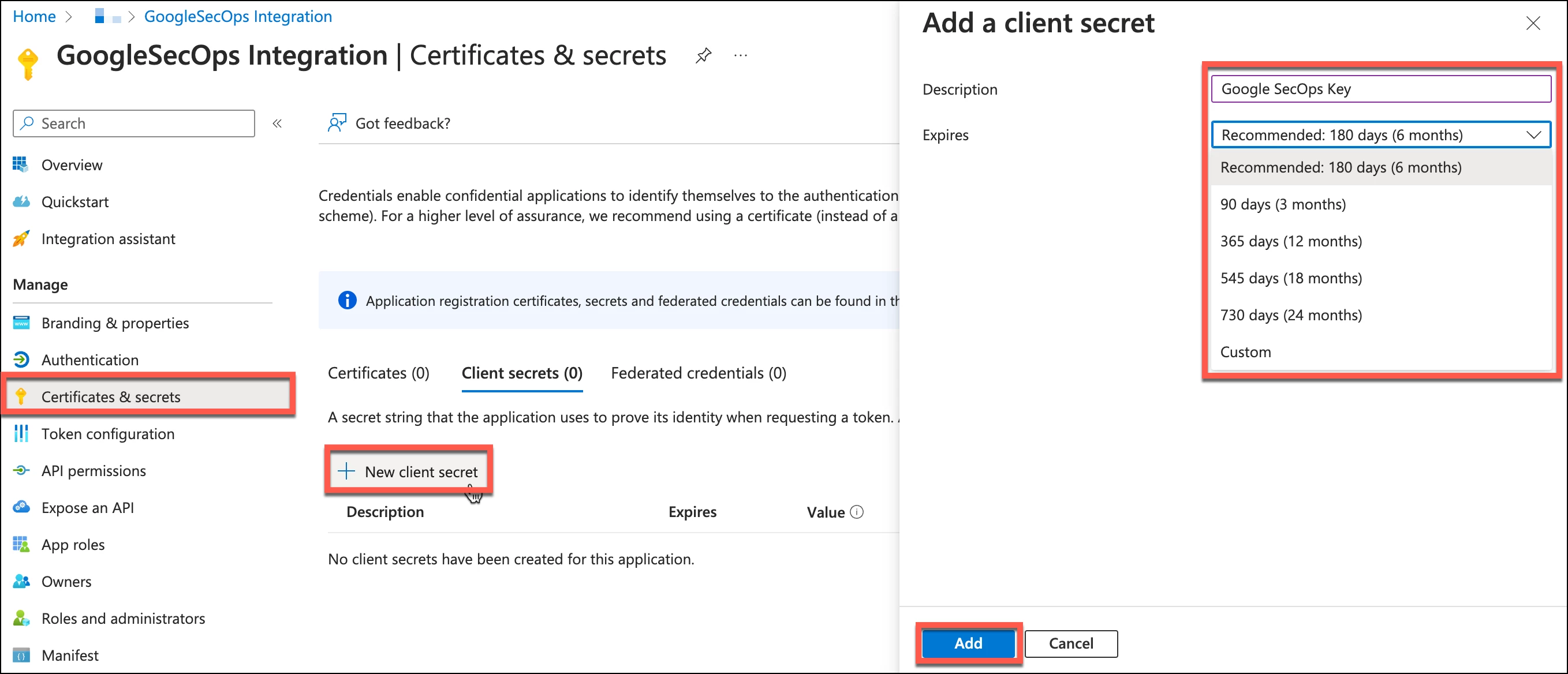Click the Owners people icon

[x=21, y=581]
